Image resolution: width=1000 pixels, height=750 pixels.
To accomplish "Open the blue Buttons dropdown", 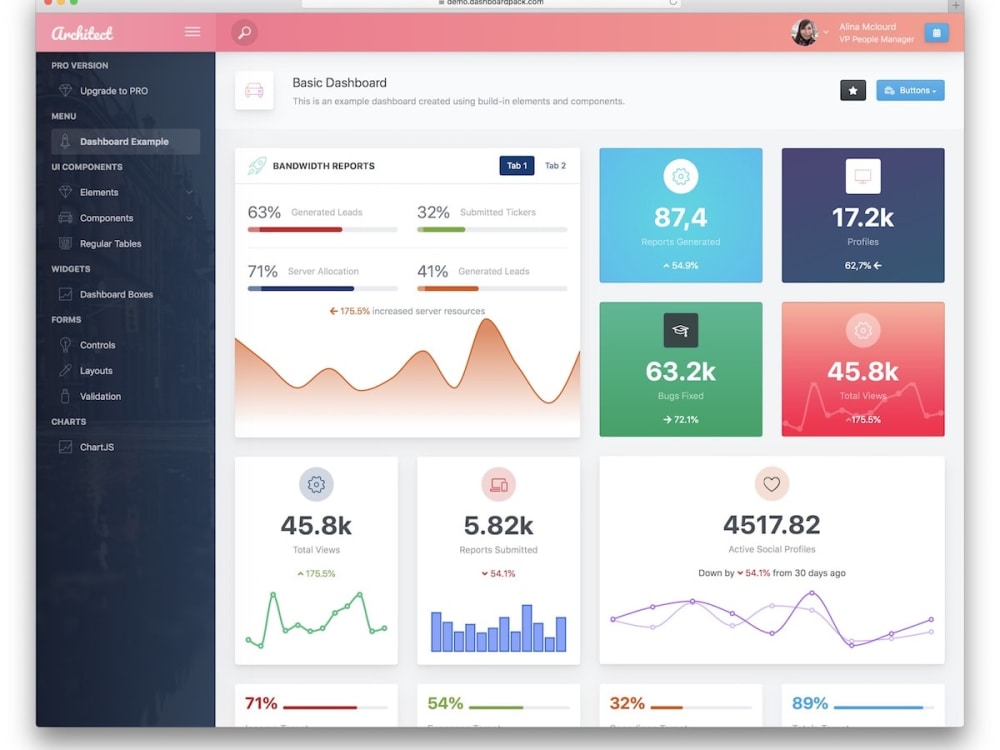I will click(x=910, y=91).
